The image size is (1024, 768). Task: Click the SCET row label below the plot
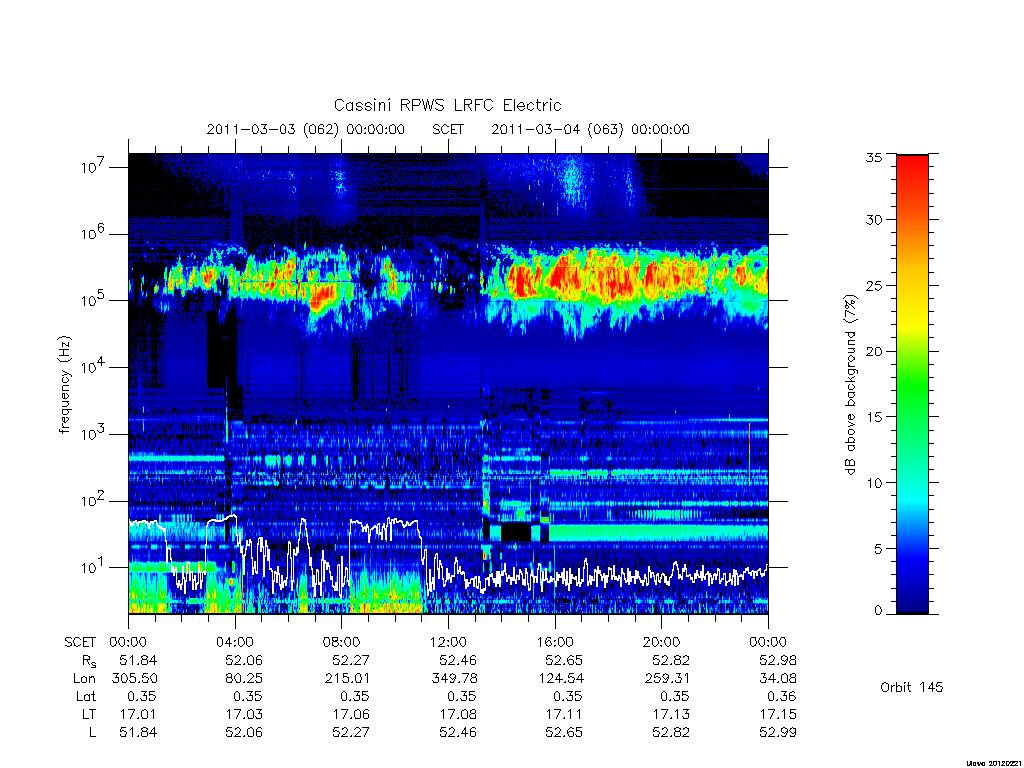[x=80, y=643]
